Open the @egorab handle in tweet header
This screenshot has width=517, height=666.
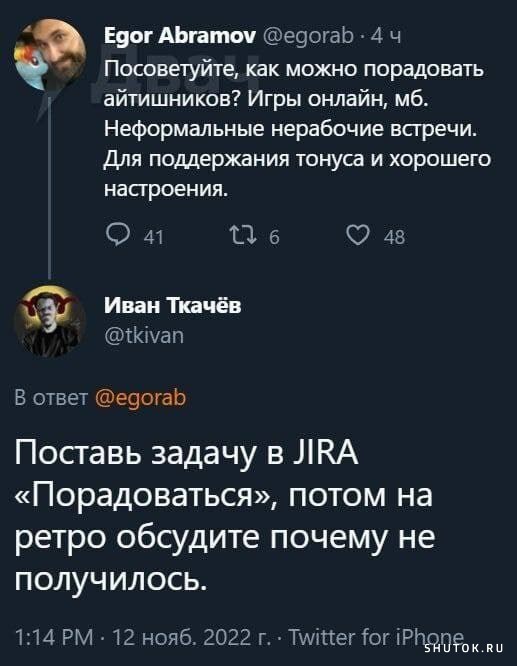coord(308,37)
